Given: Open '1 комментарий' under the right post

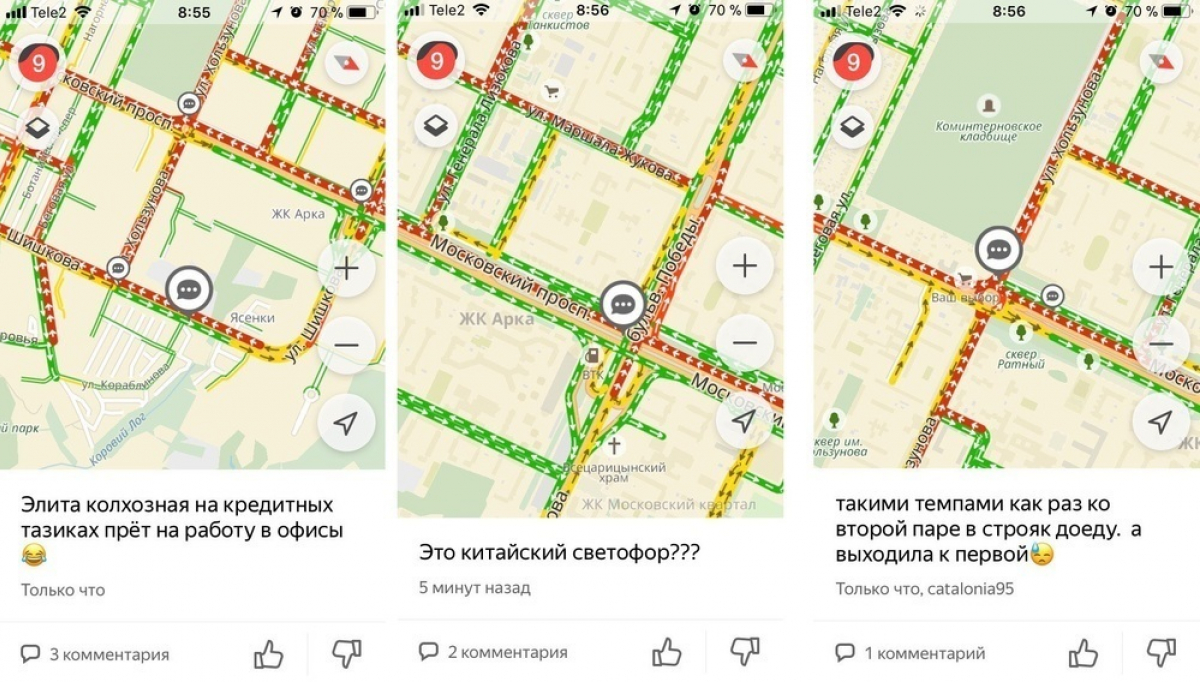Looking at the screenshot, I should click(x=910, y=654).
